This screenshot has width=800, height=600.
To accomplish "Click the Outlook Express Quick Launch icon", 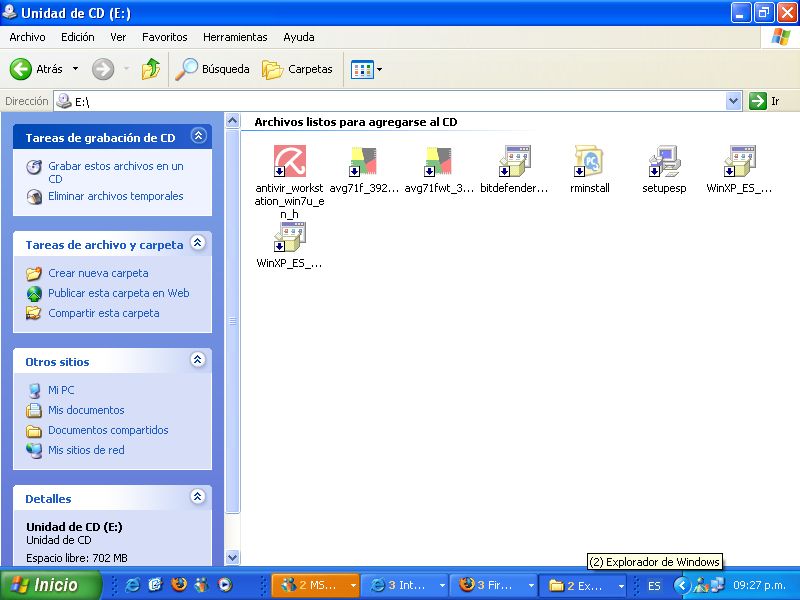I will [x=155, y=585].
